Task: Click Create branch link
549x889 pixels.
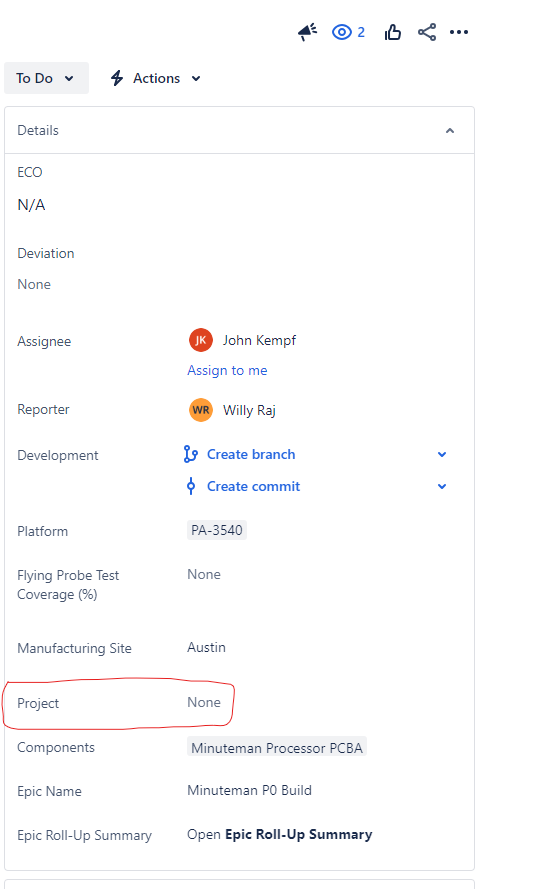Action: pyautogui.click(x=251, y=455)
